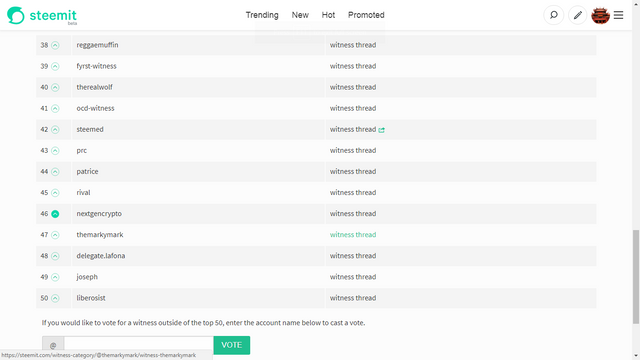Upvote witness liberosist
The width and height of the screenshot is (640, 360).
pyautogui.click(x=55, y=298)
